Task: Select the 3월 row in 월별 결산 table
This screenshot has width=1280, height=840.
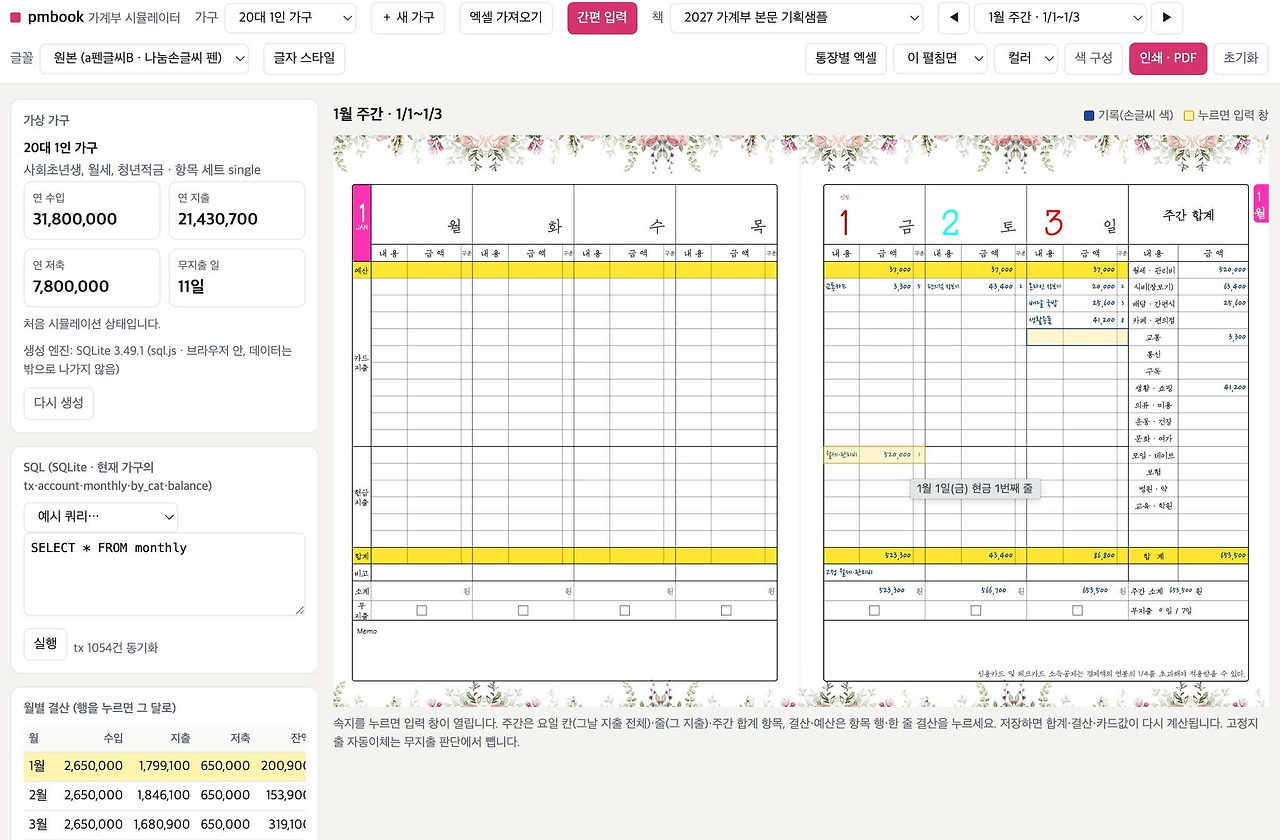Action: 164,824
